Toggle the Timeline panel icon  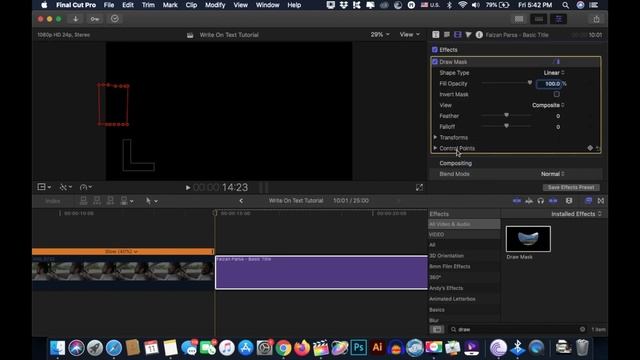point(539,19)
